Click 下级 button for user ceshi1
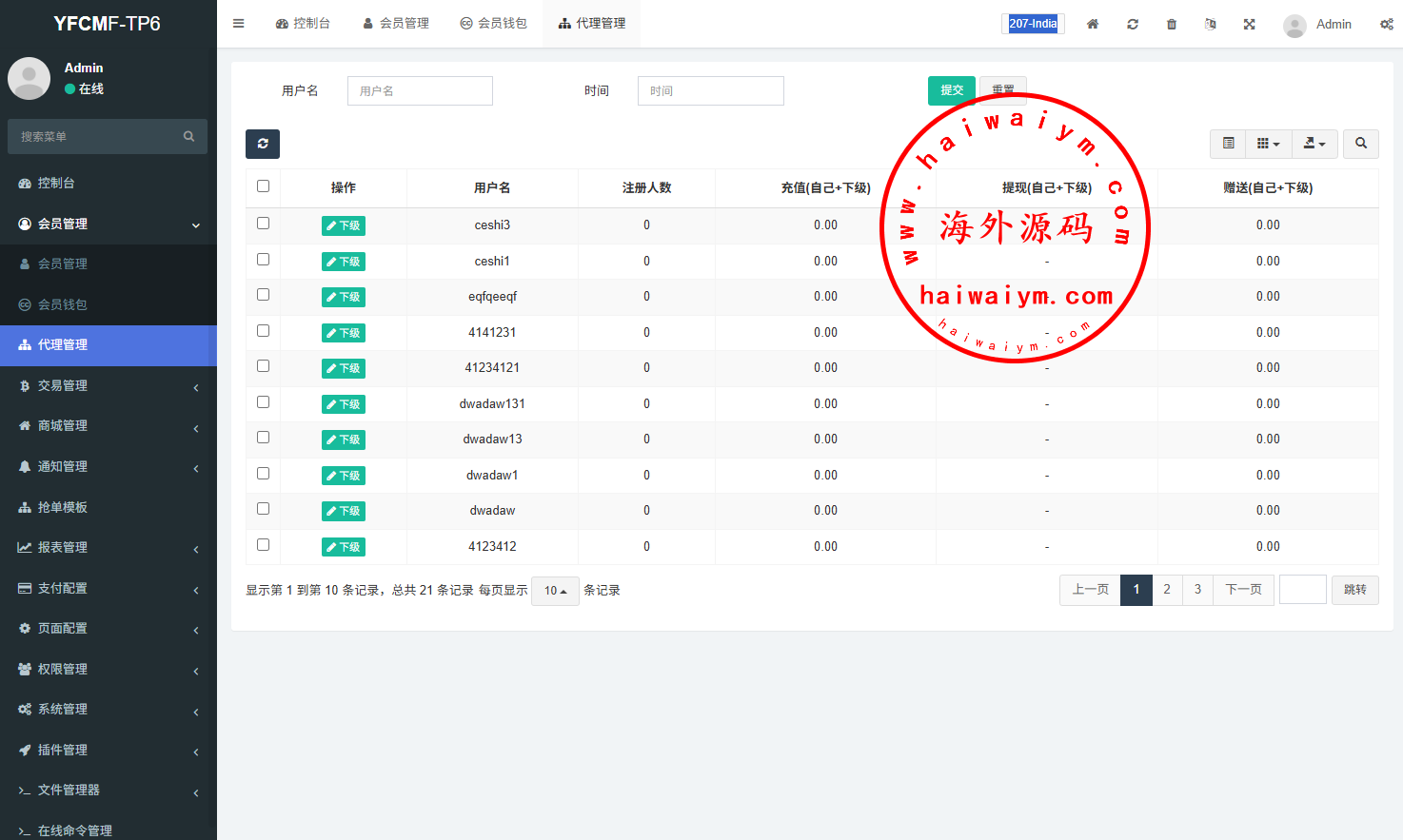The width and height of the screenshot is (1403, 840). tap(344, 262)
